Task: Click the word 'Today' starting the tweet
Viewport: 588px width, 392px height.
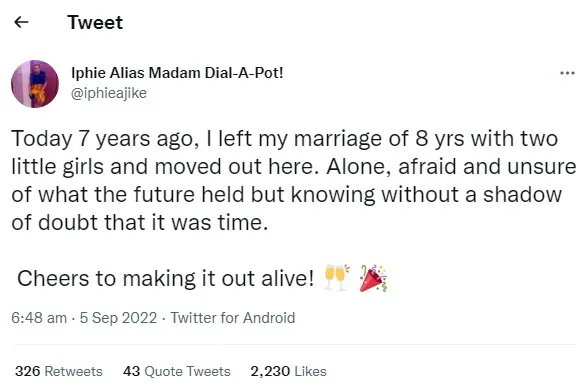Action: point(41,139)
